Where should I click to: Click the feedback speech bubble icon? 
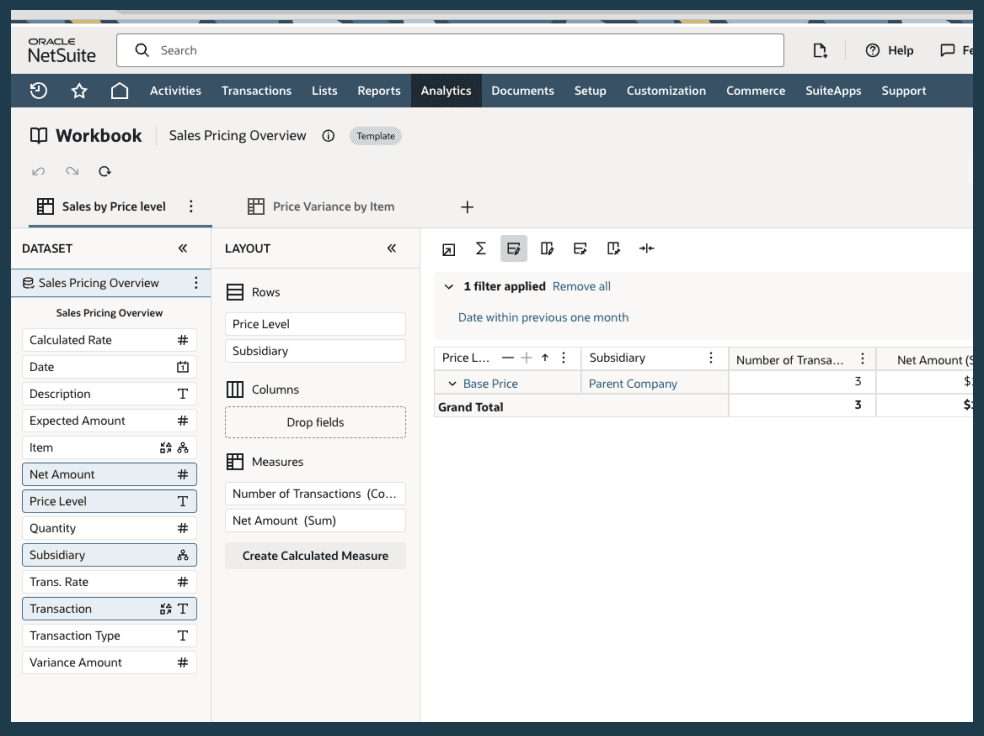point(948,50)
